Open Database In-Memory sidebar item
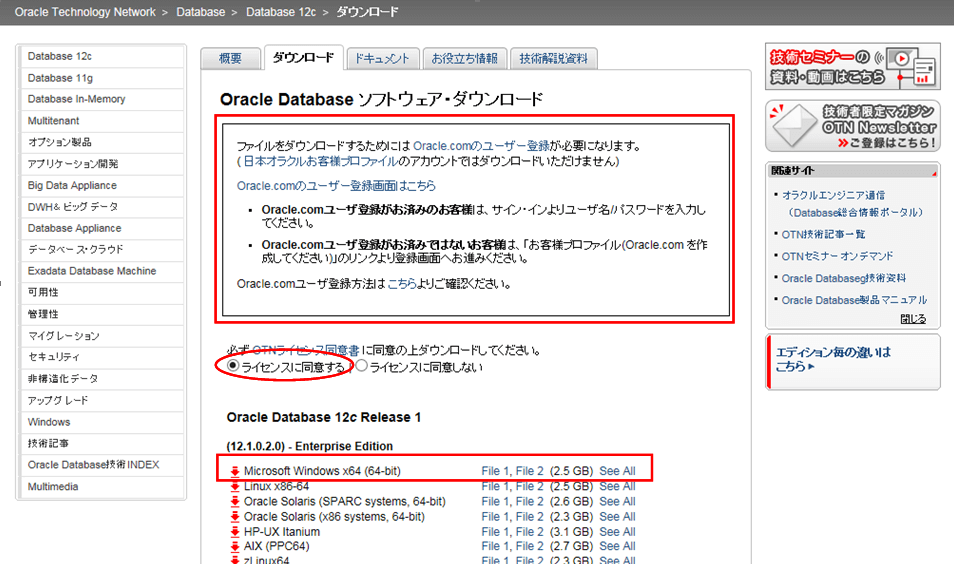The image size is (954, 564). click(102, 99)
